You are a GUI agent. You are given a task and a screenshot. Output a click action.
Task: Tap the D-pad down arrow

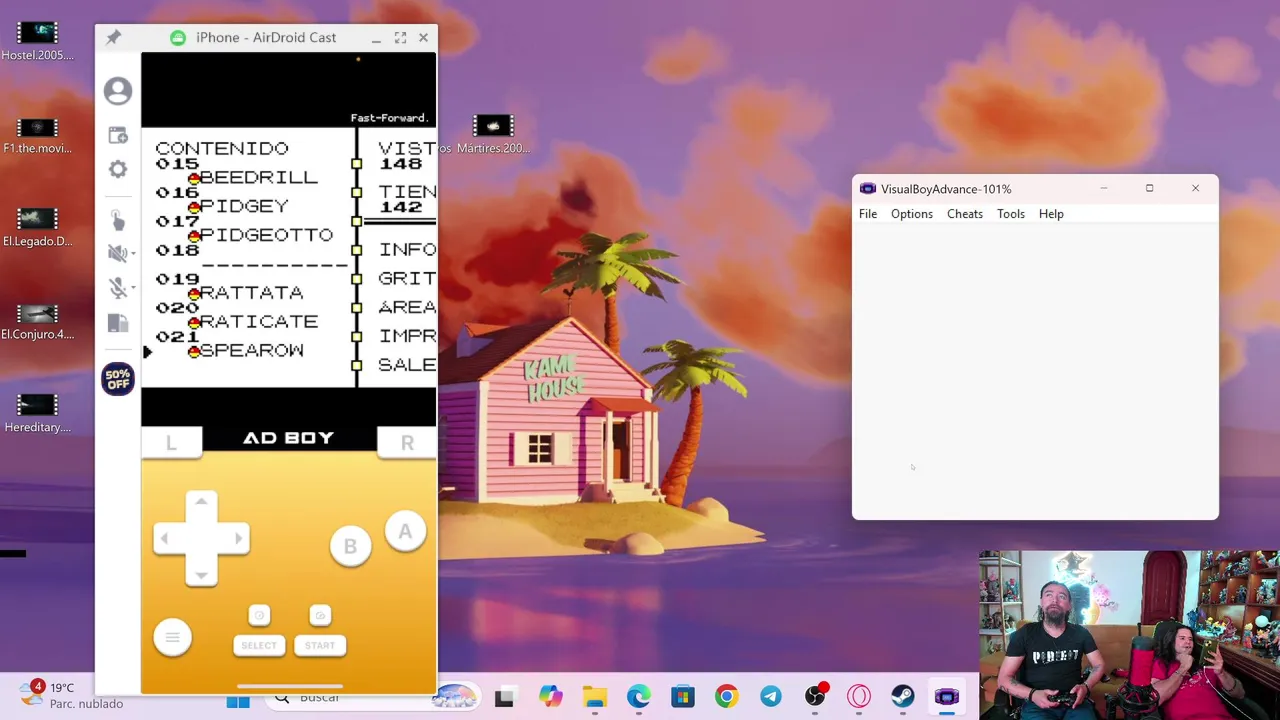[x=201, y=575]
